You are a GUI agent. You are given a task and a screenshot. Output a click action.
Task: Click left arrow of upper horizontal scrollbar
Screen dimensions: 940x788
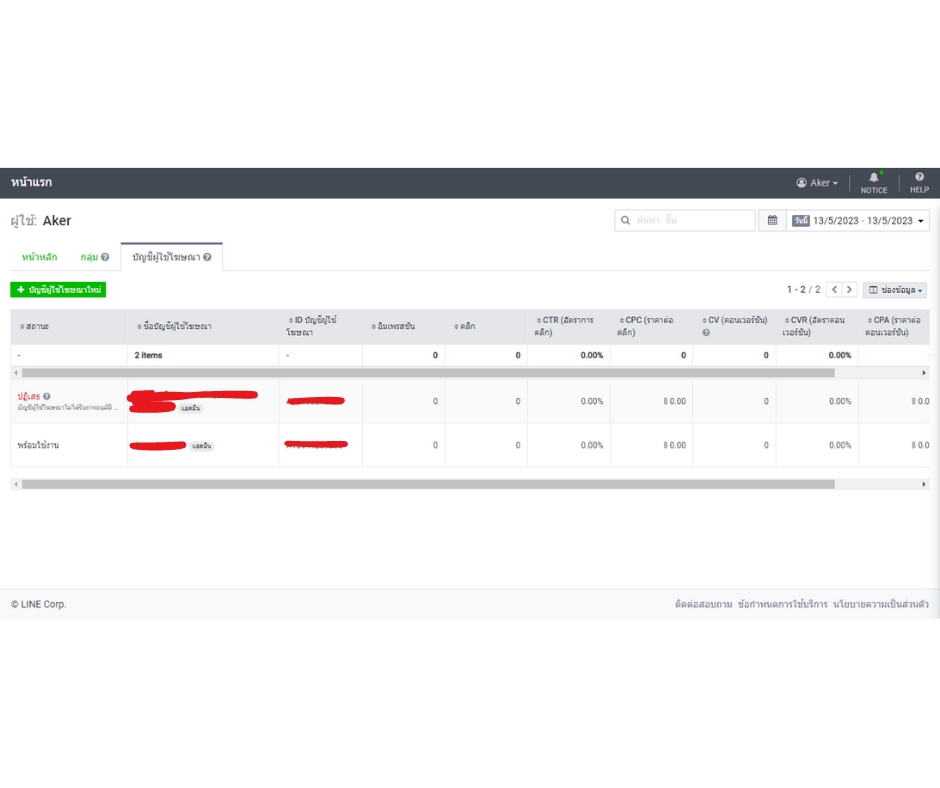click(16, 373)
